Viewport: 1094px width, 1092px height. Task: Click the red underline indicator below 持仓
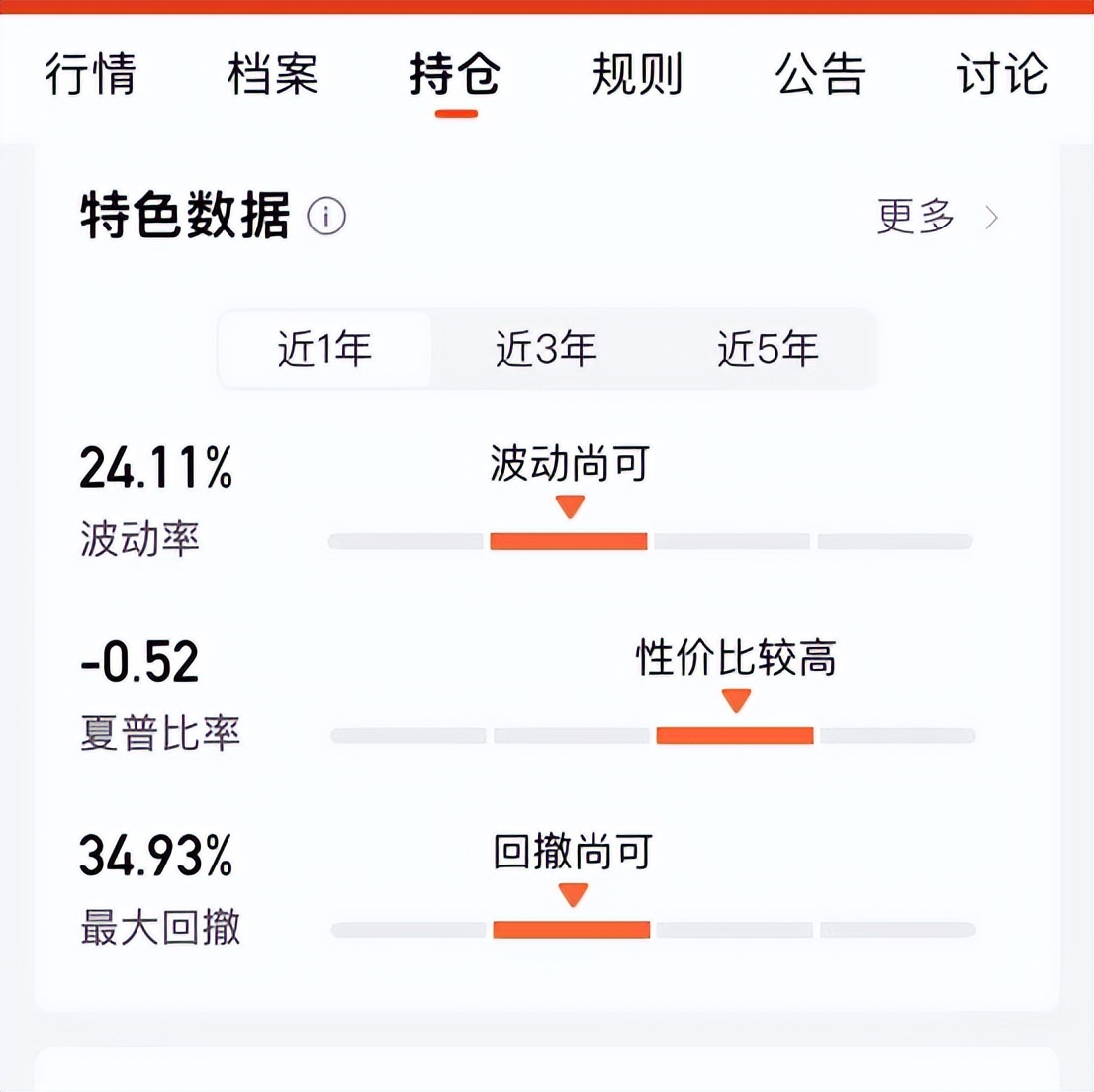(x=455, y=114)
